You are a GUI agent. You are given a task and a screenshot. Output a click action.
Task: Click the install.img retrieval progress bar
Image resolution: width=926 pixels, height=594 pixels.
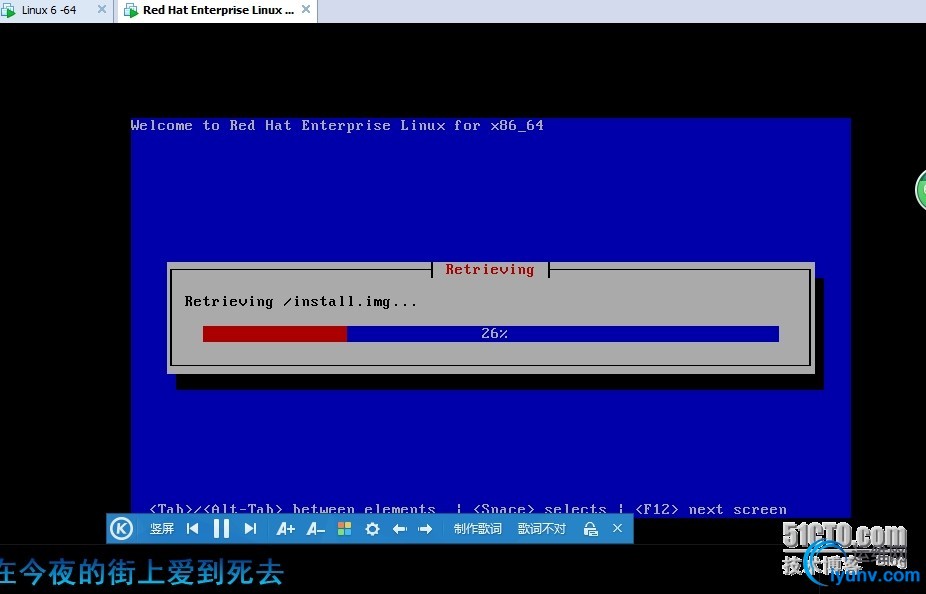click(x=491, y=334)
